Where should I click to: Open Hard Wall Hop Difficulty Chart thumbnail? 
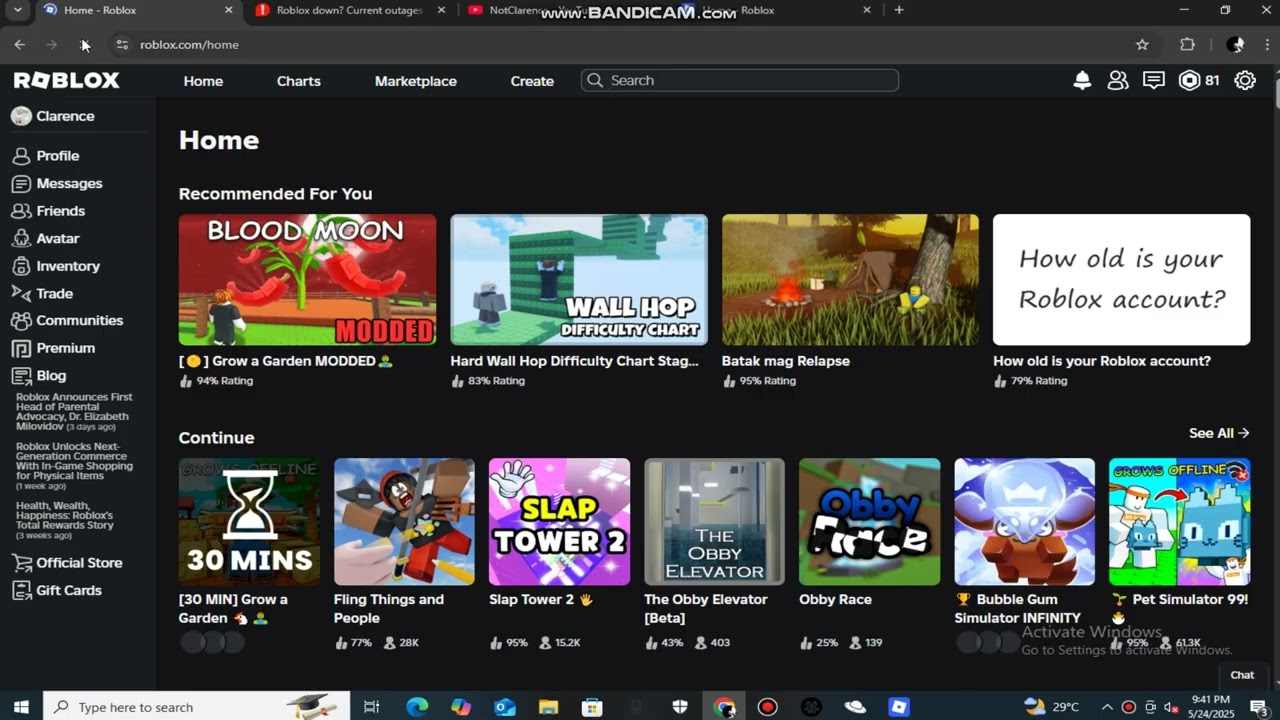pos(579,280)
